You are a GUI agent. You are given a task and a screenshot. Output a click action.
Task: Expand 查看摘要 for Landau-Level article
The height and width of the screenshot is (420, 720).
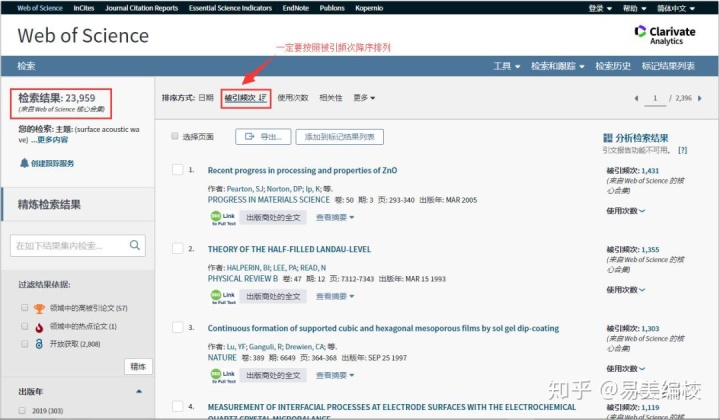335,297
